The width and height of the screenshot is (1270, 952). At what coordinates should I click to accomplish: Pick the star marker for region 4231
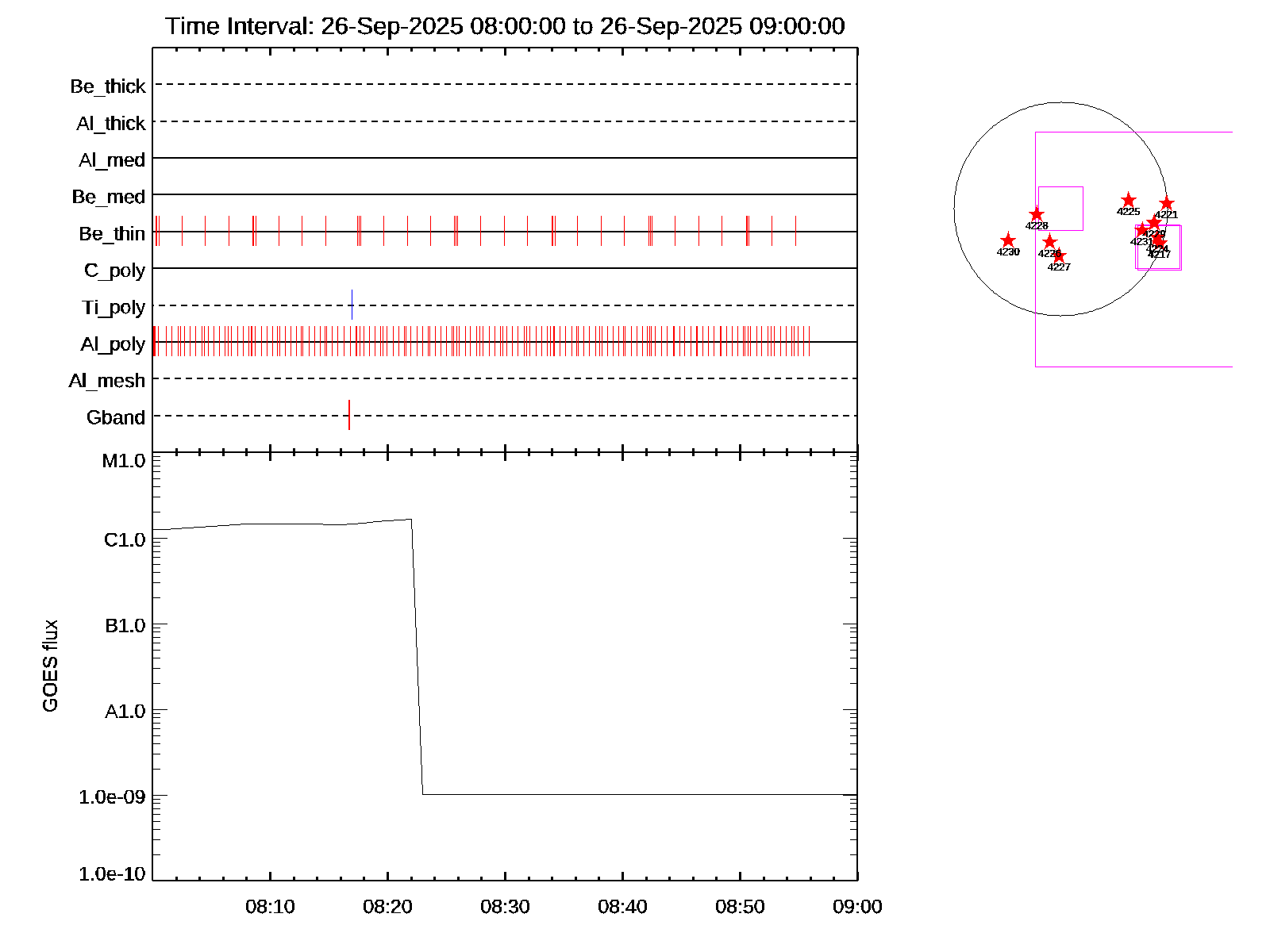point(1141,231)
